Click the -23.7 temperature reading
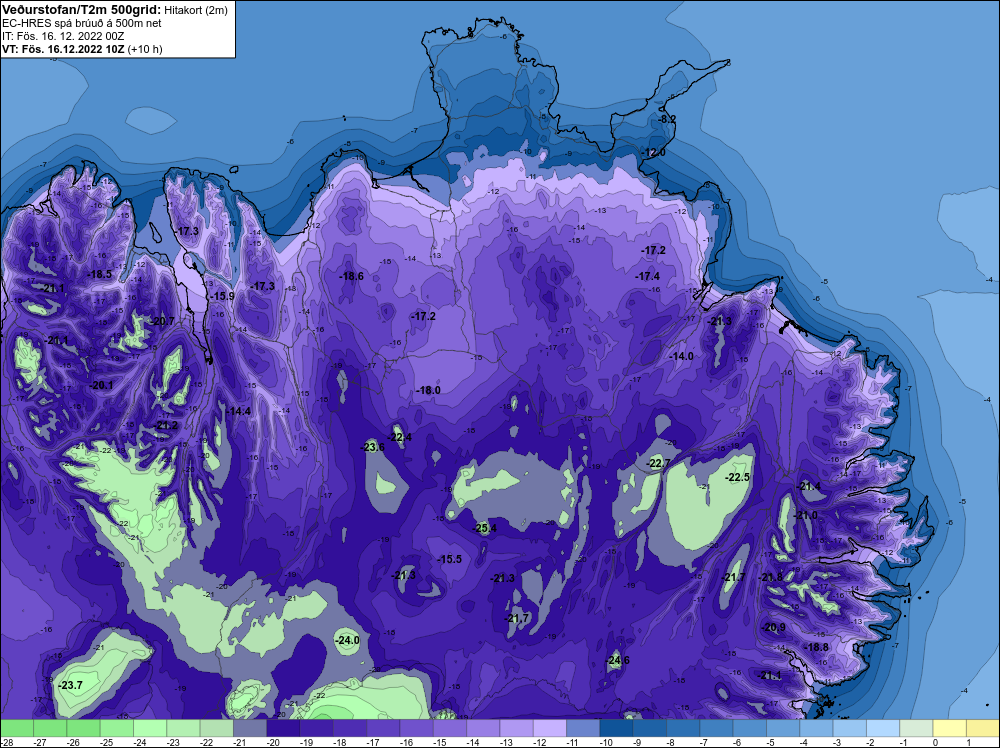The width and height of the screenshot is (1000, 748). tap(70, 685)
